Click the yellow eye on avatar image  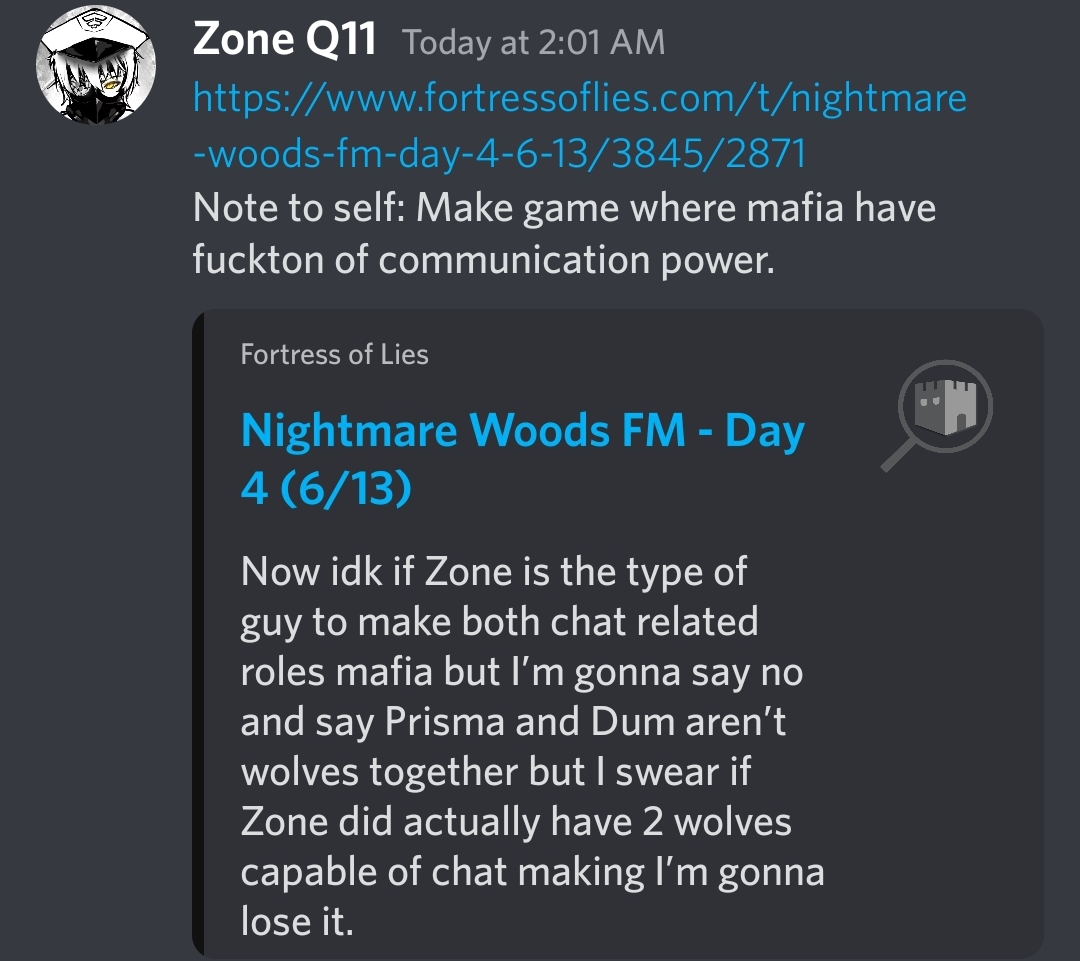110,85
